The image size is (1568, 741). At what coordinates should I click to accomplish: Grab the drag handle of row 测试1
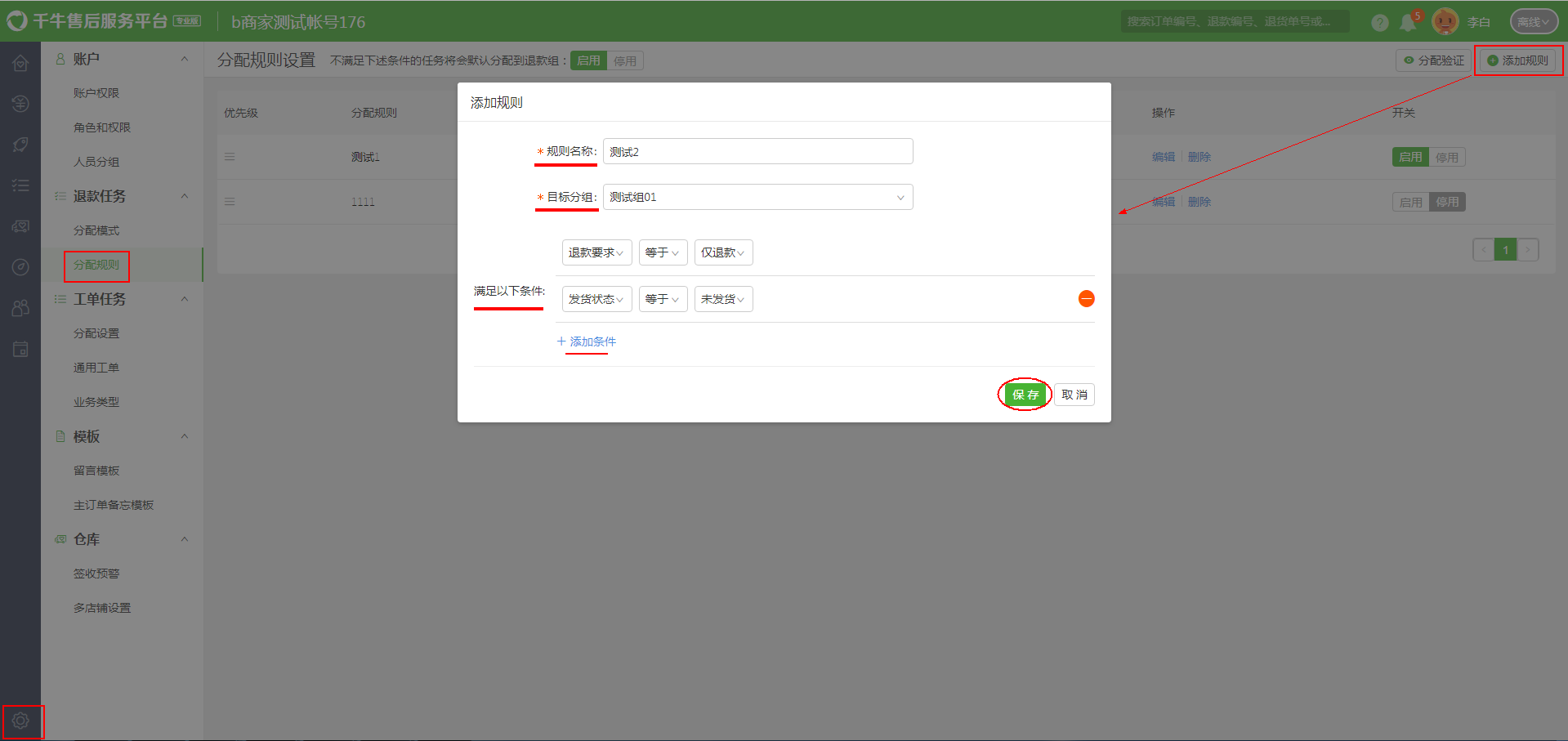[x=230, y=157]
